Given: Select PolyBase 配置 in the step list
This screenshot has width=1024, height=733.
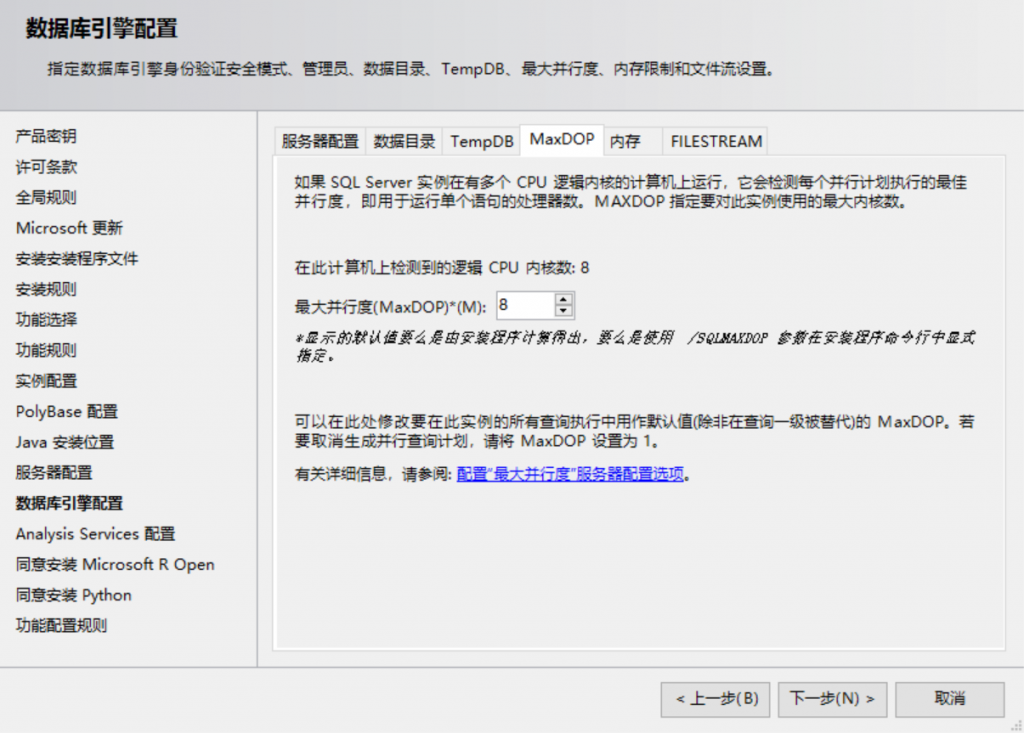Looking at the screenshot, I should [66, 412].
